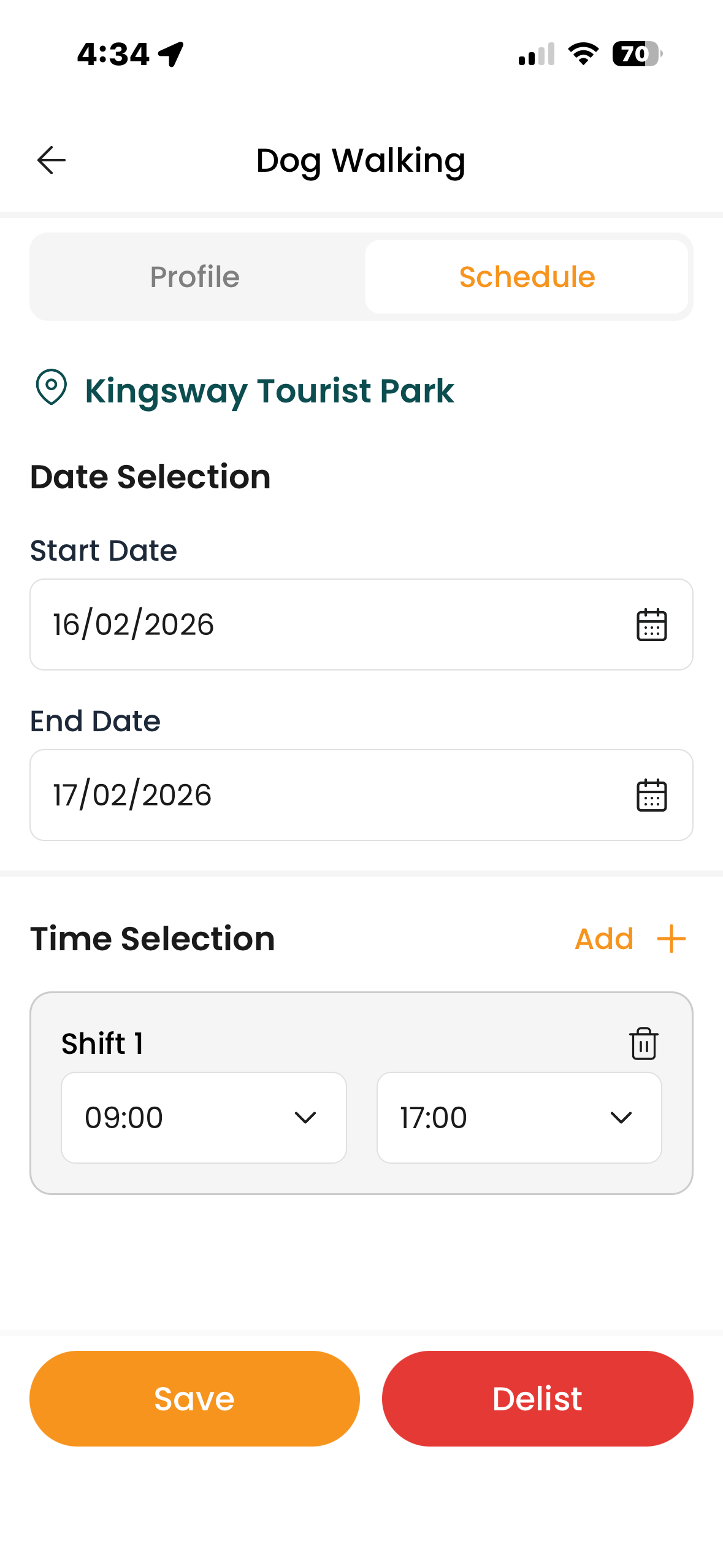This screenshot has width=723, height=1568.
Task: Tap the Kingsway Tourist Park location name
Action: [269, 391]
